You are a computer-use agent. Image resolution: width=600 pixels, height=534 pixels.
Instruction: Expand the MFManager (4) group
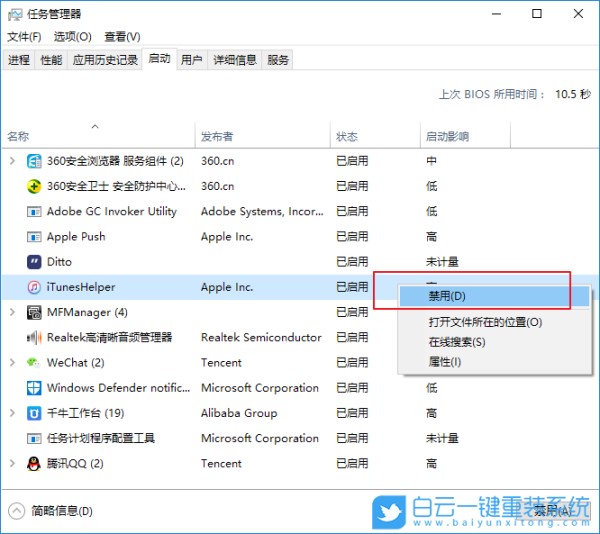pyautogui.click(x=12, y=312)
